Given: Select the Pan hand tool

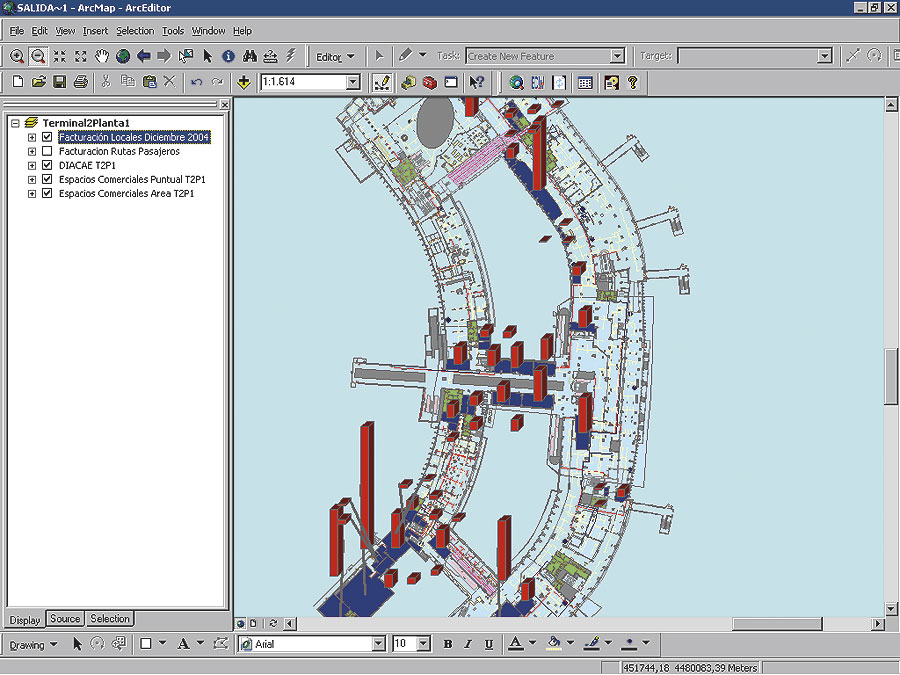Looking at the screenshot, I should pos(102,57).
